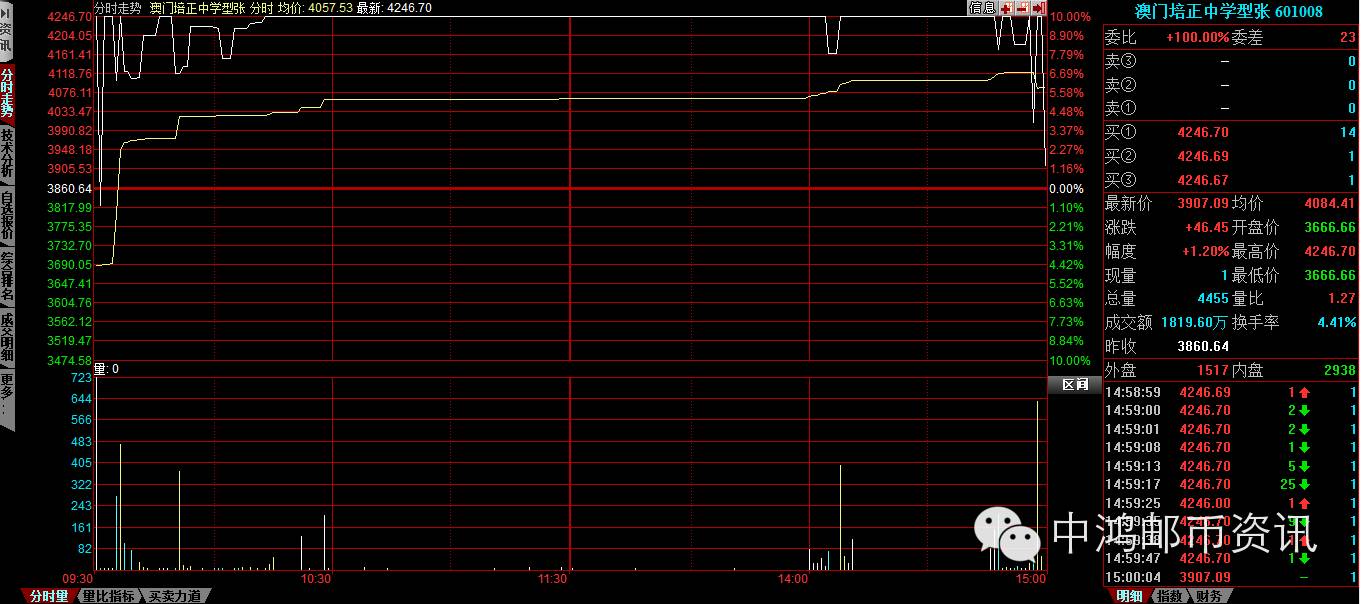Switch to 技术分析 sidebar tab
The width and height of the screenshot is (1361, 604).
pos(7,153)
